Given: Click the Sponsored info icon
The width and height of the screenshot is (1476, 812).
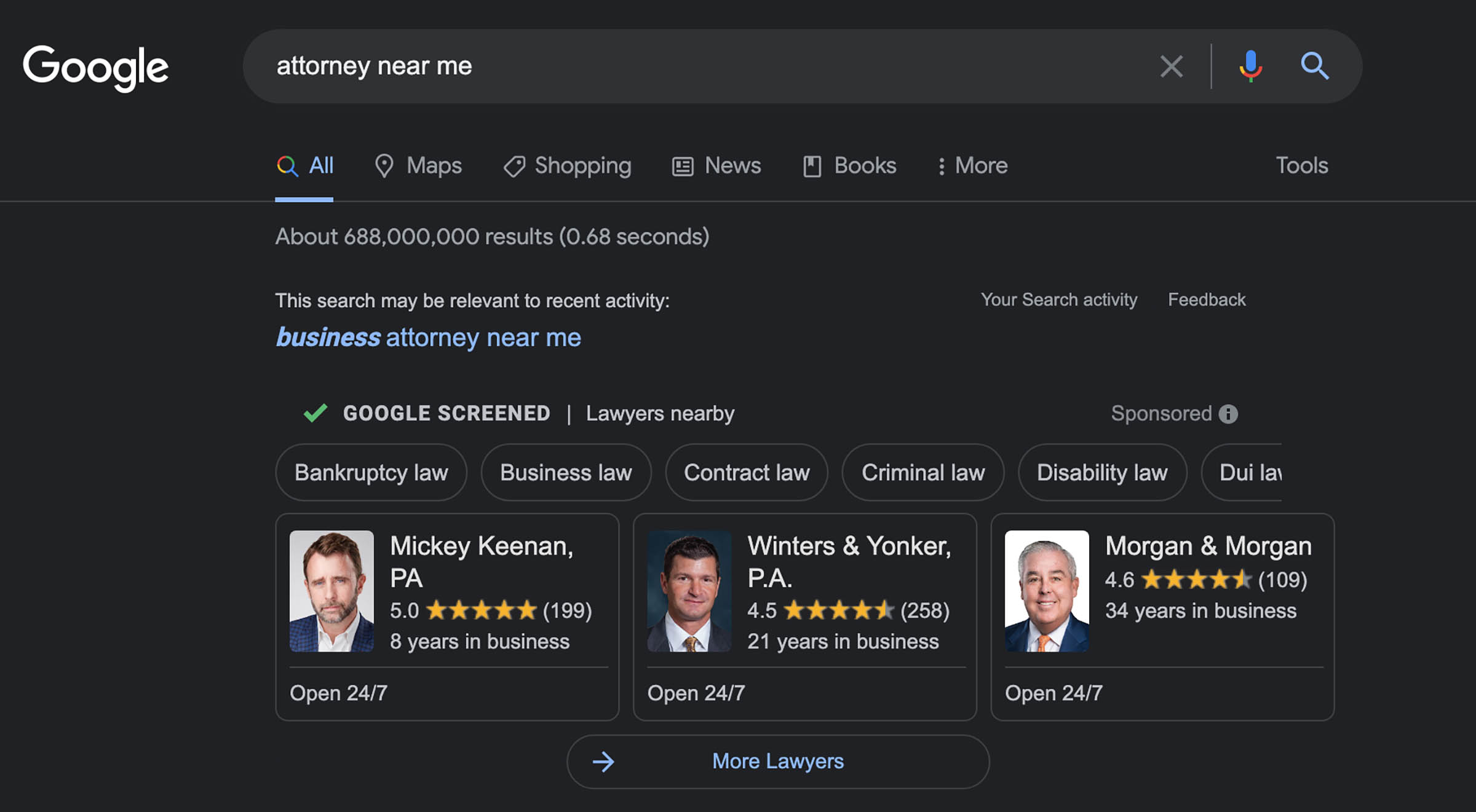Looking at the screenshot, I should (x=1228, y=414).
